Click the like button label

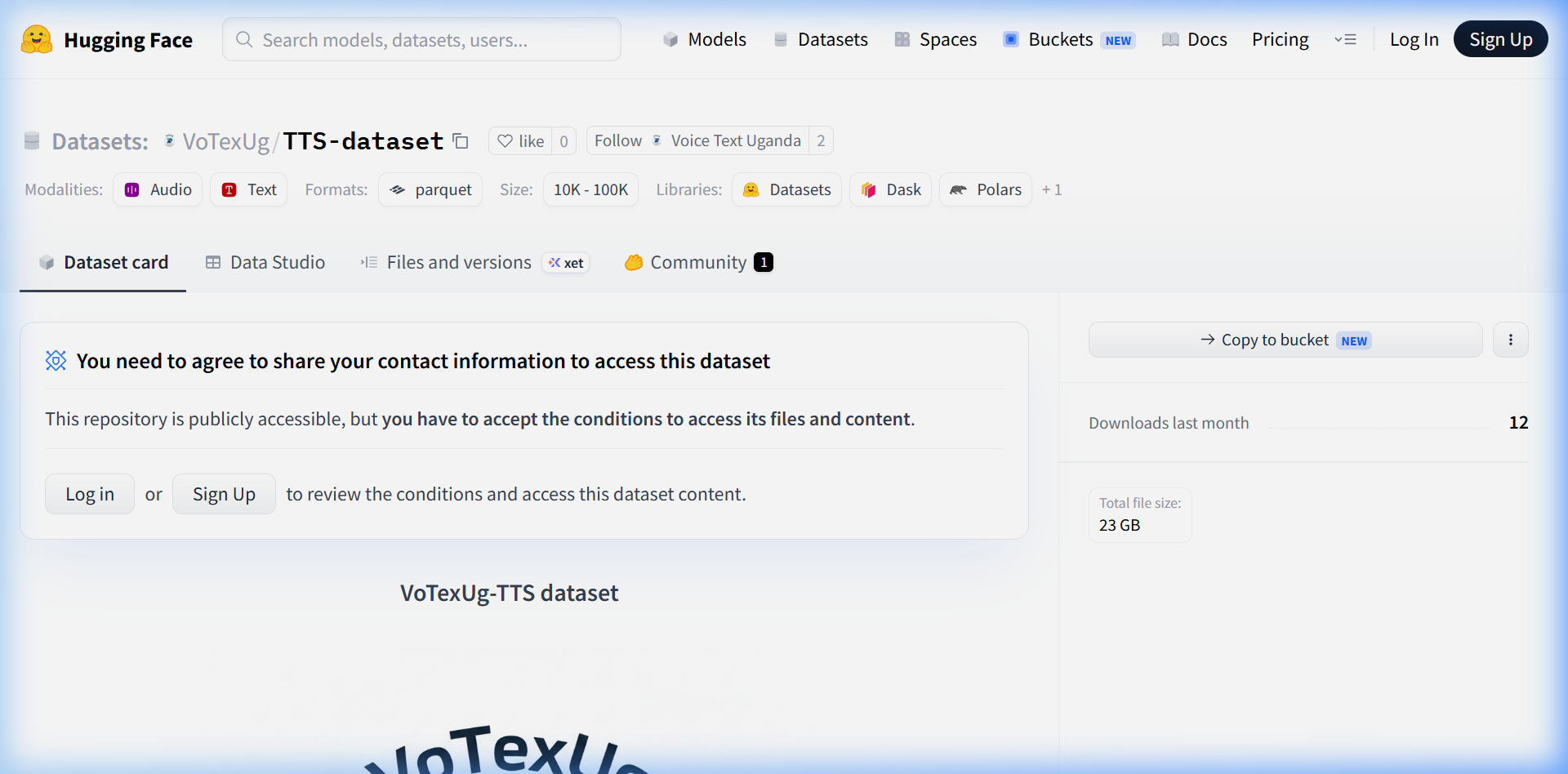pyautogui.click(x=532, y=141)
